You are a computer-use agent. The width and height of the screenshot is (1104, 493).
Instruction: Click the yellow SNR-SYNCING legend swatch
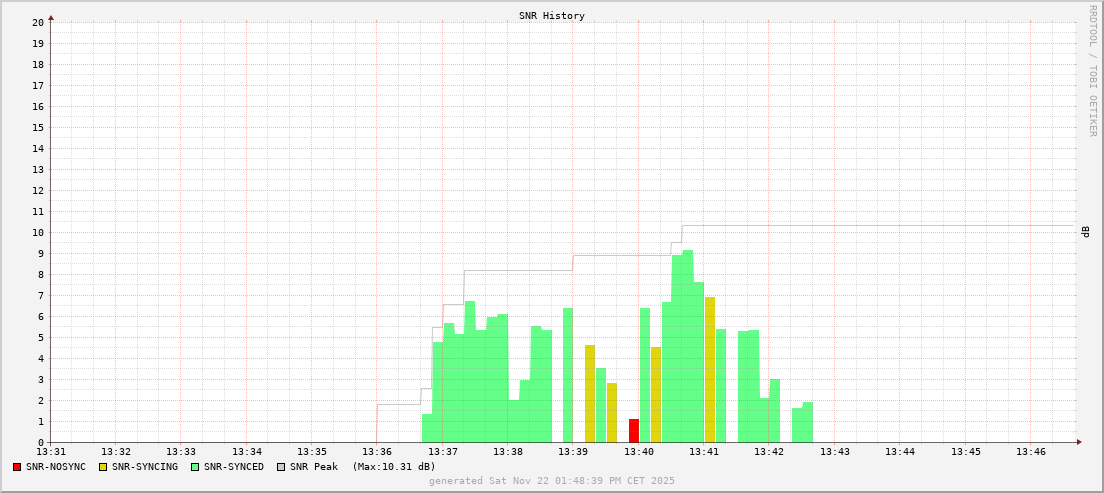(x=102, y=467)
